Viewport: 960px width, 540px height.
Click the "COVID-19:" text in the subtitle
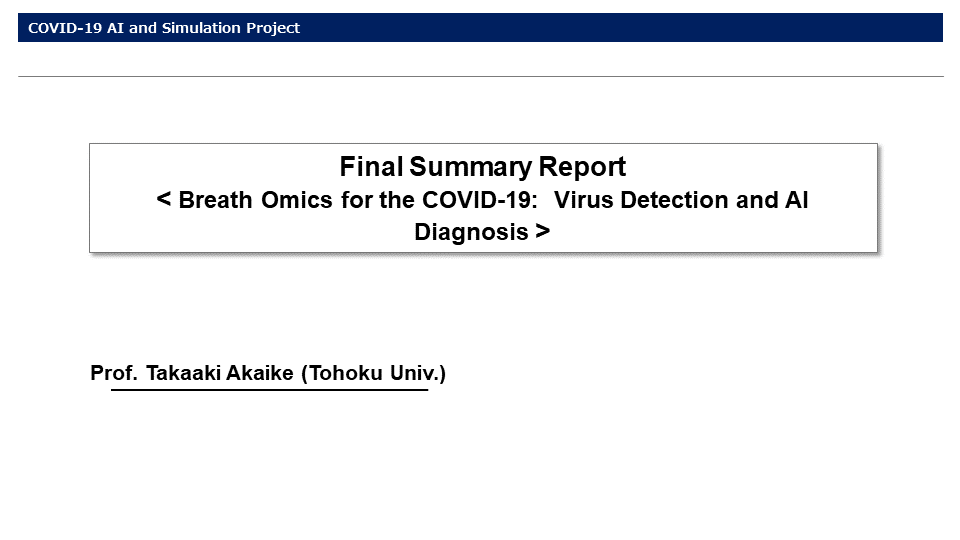(480, 200)
